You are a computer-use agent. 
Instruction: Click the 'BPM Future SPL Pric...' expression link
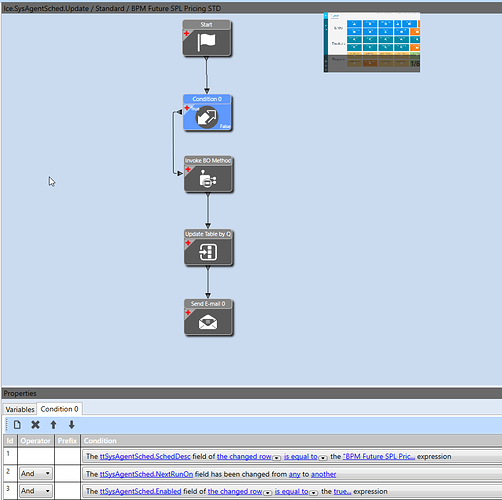[379, 456]
